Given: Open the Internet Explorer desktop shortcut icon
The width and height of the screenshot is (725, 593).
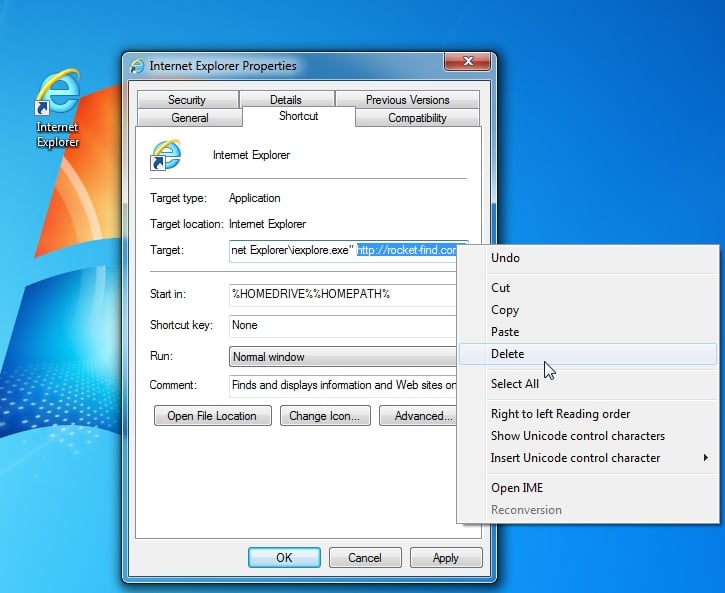Looking at the screenshot, I should point(58,109).
